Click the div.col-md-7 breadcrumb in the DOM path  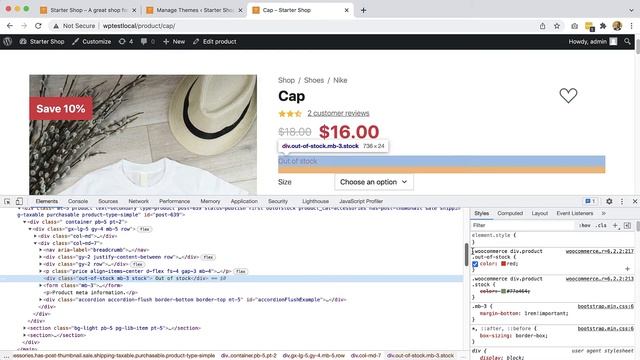click(366, 356)
